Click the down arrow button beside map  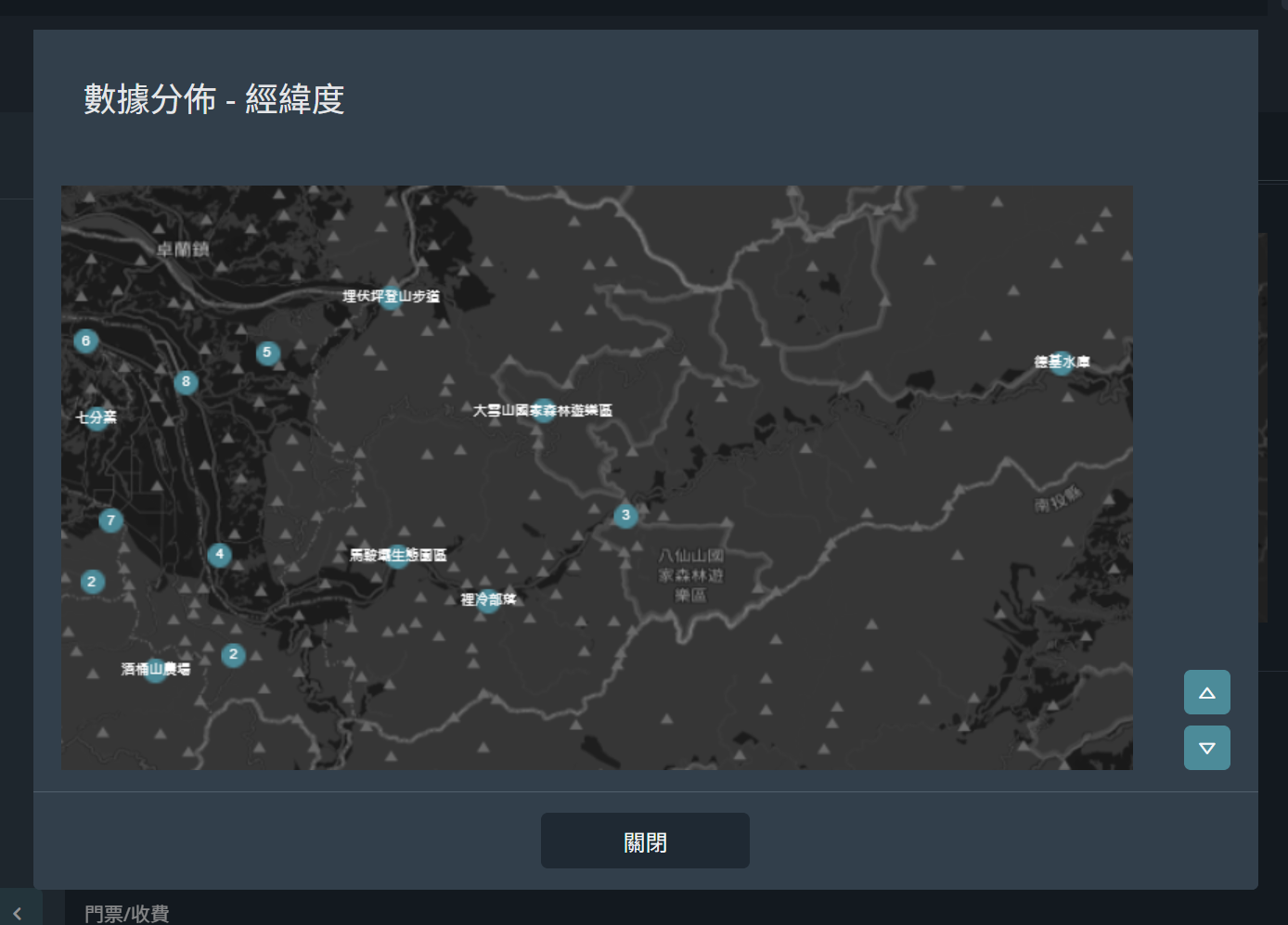pos(1206,748)
